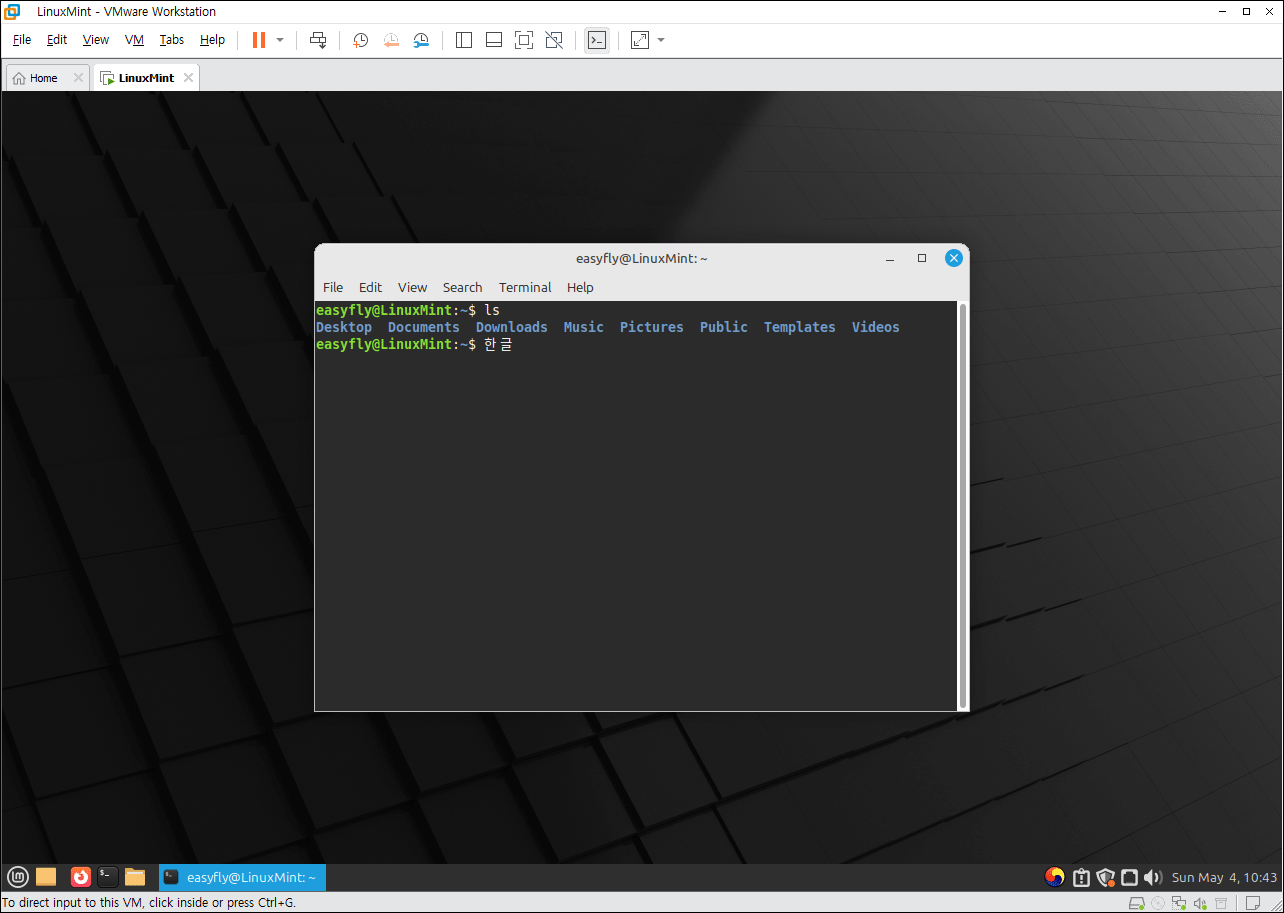The image size is (1284, 913).
Task: Click VMware hard disk status icon
Action: tap(1136, 903)
